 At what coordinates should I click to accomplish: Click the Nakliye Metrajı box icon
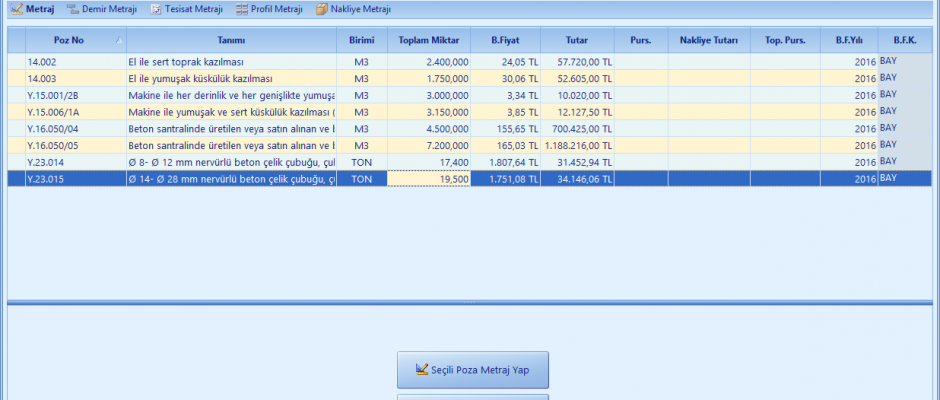(x=322, y=9)
